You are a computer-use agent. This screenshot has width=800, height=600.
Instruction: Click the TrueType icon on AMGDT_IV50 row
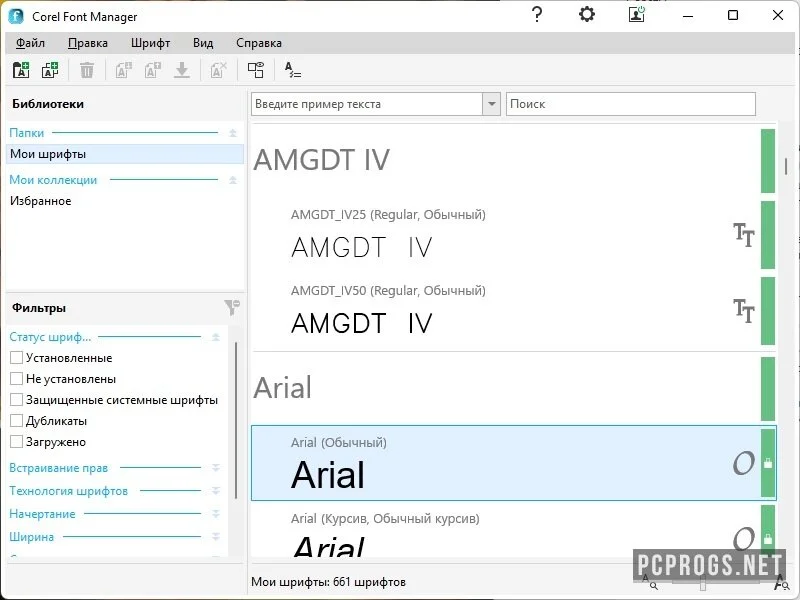point(744,311)
